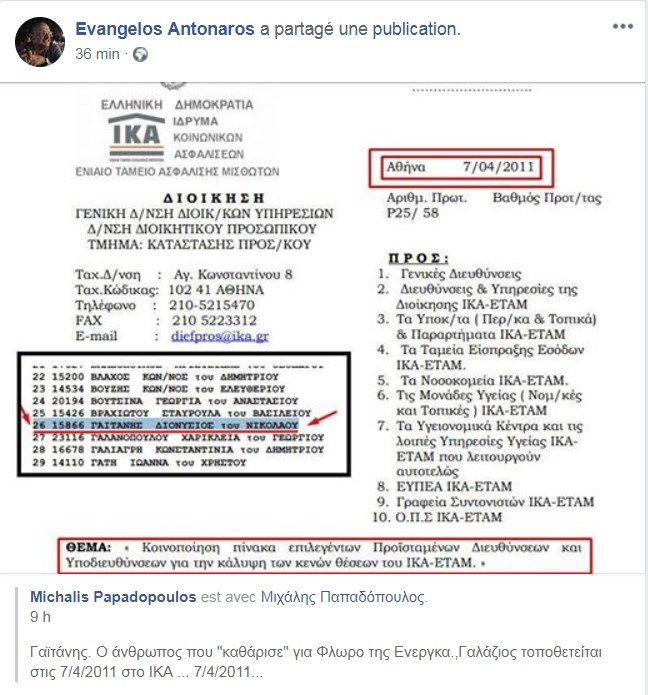Click row 22 ΒΛΑΧΟΣ in names list
Image resolution: width=648 pixels, height=695 pixels.
(155, 377)
